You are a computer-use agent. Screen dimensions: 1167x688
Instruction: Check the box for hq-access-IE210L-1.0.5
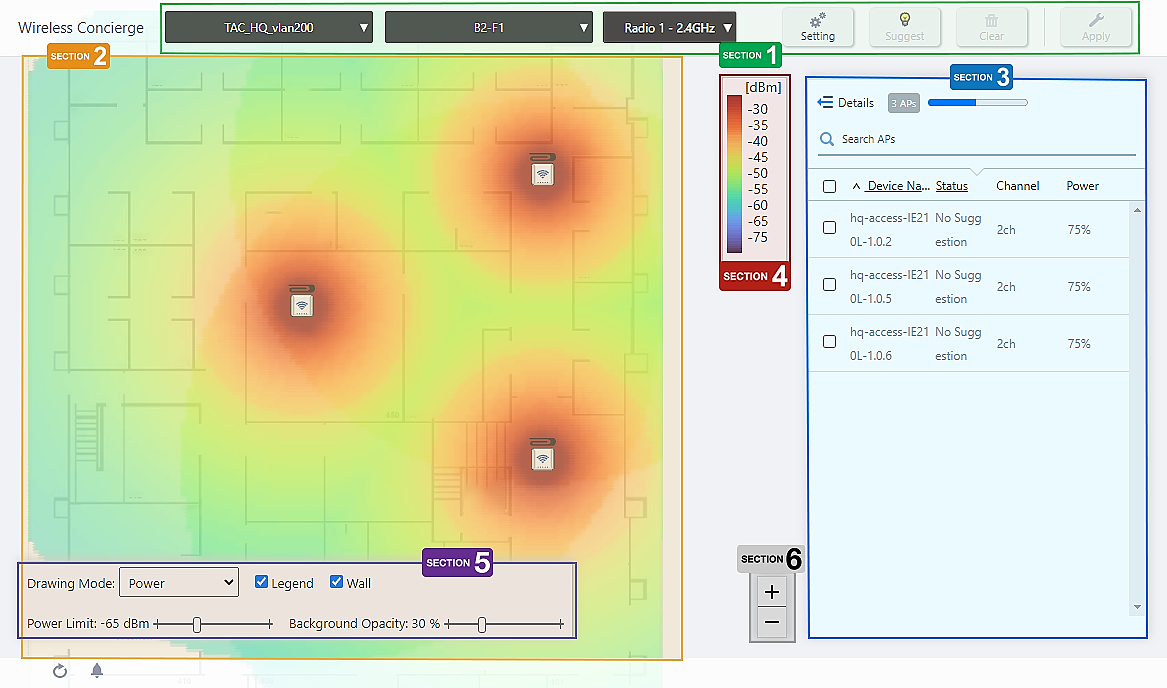(x=829, y=285)
